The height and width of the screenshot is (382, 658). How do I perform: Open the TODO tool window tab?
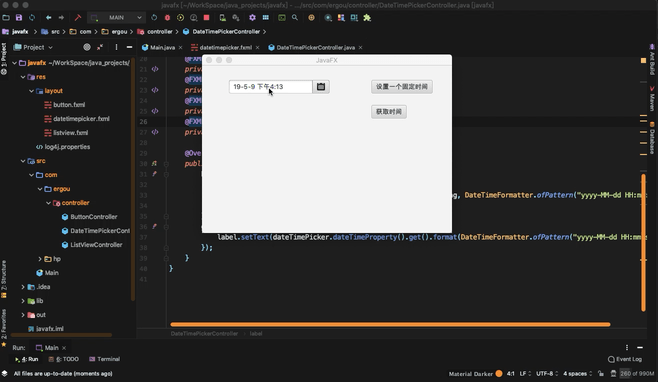click(63, 359)
